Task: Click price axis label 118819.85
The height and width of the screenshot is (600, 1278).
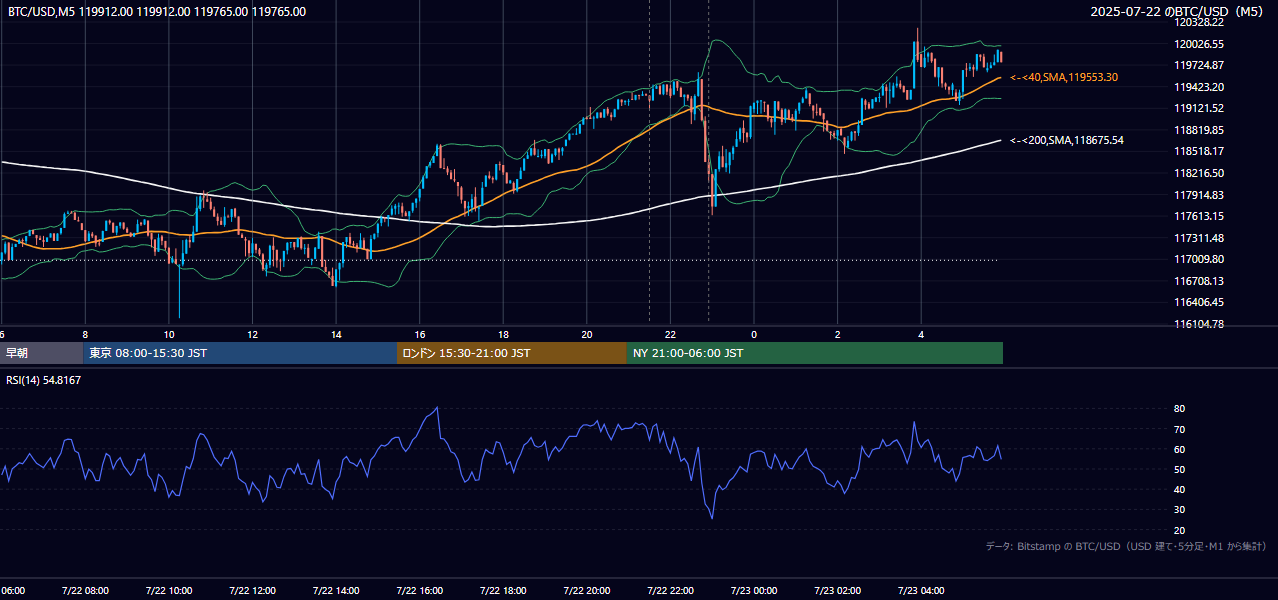Action: pos(1201,130)
